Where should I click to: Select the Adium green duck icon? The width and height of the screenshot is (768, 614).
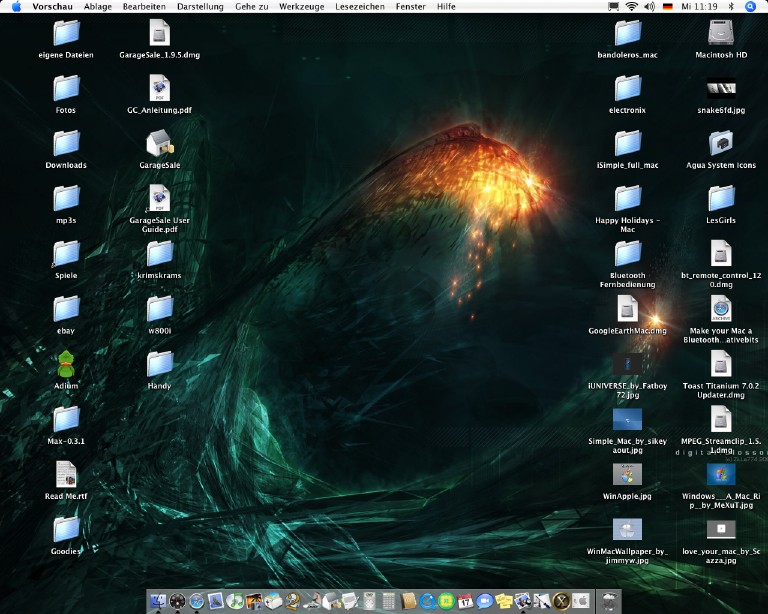point(66,364)
